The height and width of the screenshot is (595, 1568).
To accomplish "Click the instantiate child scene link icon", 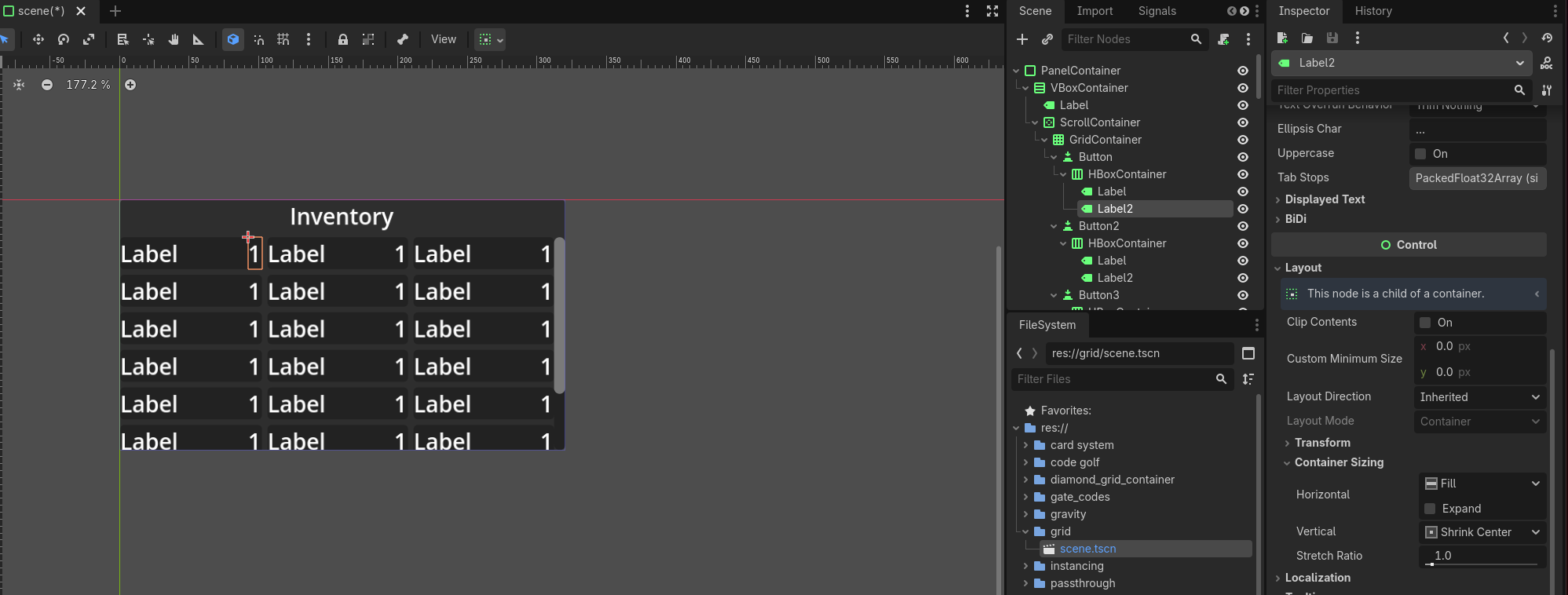I will [x=1047, y=39].
